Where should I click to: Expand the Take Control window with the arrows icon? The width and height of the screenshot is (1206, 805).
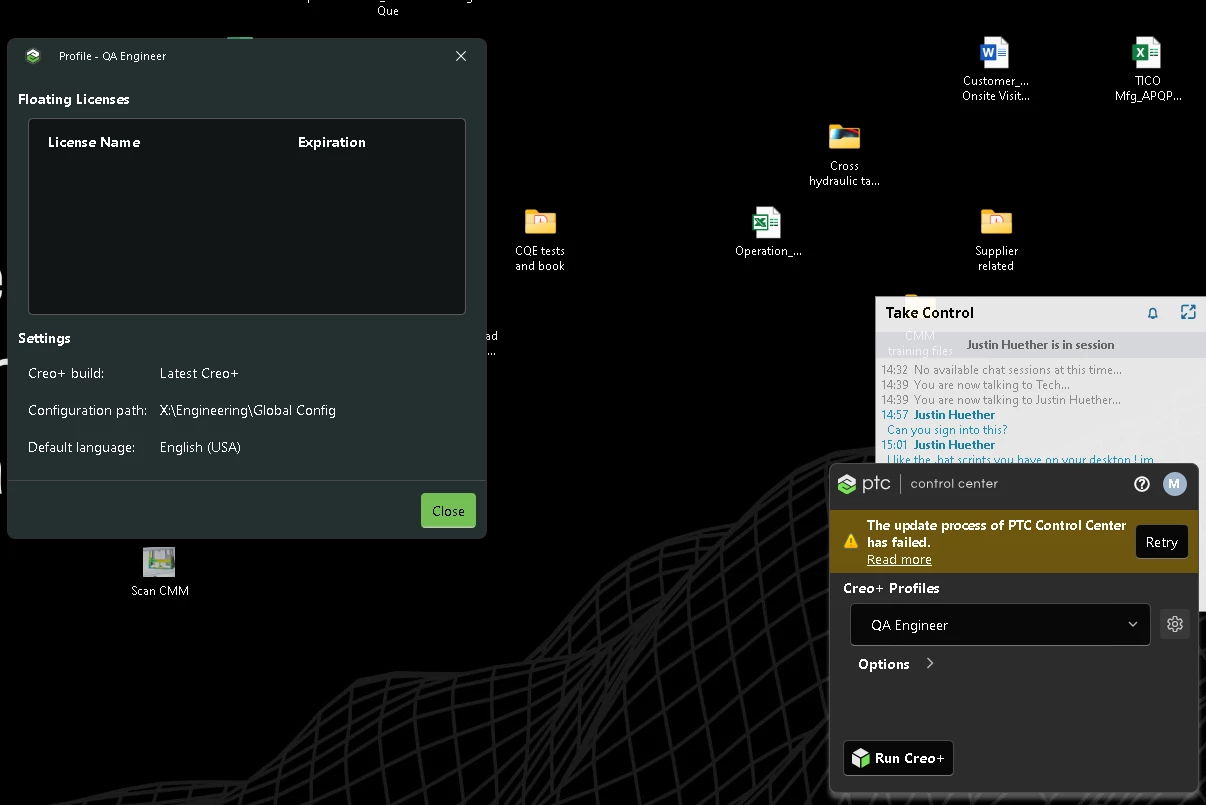[1188, 312]
